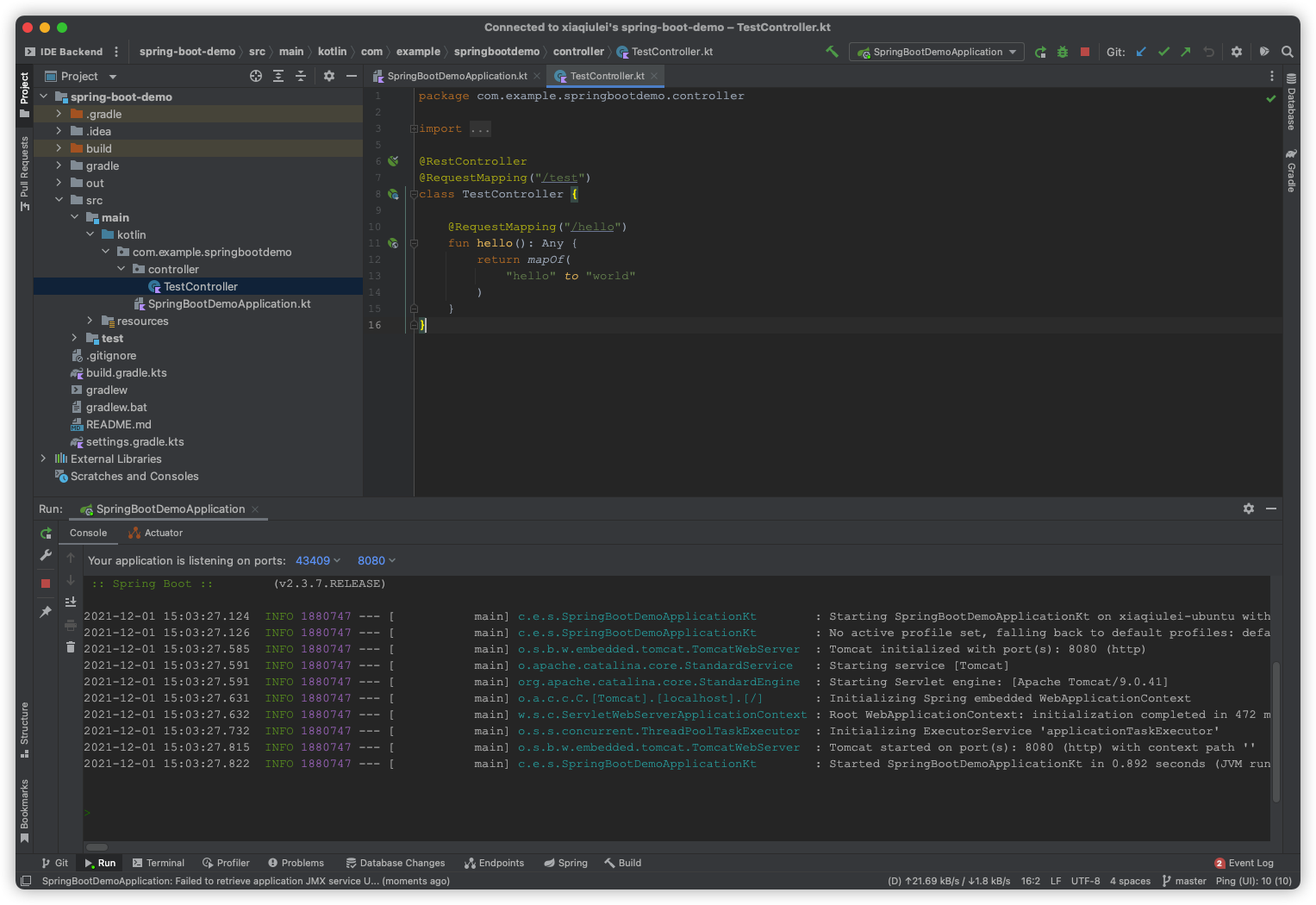
Task: Click the Build project hammer icon
Action: (x=832, y=52)
